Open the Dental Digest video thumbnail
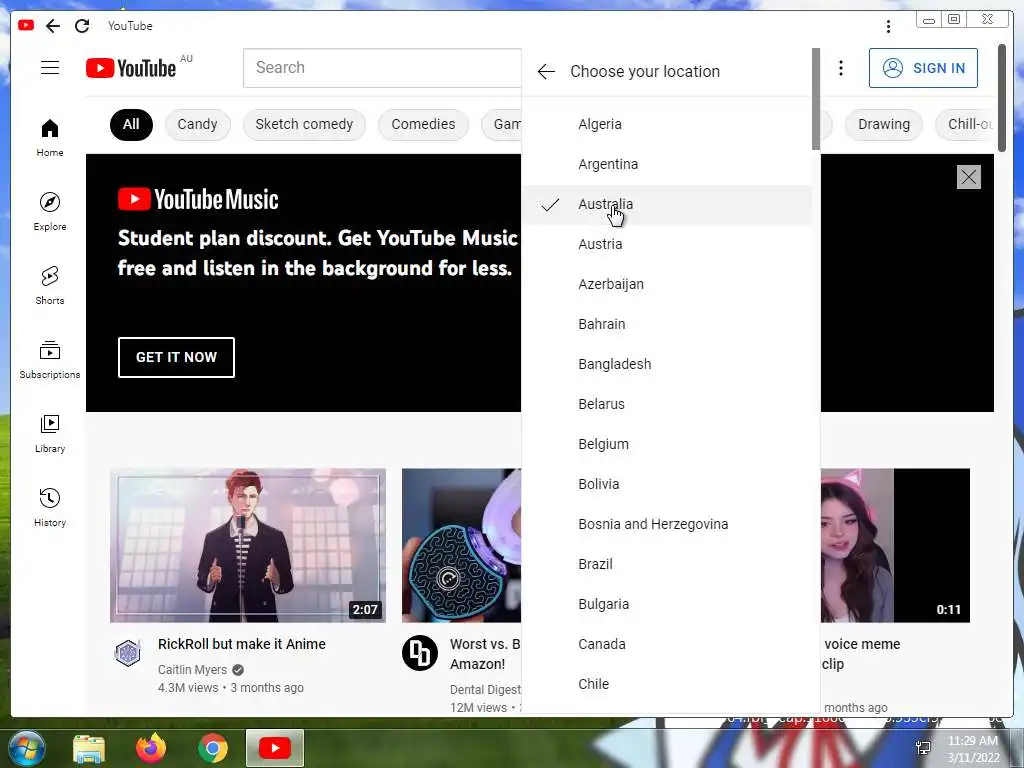The width and height of the screenshot is (1024, 768). 461,545
